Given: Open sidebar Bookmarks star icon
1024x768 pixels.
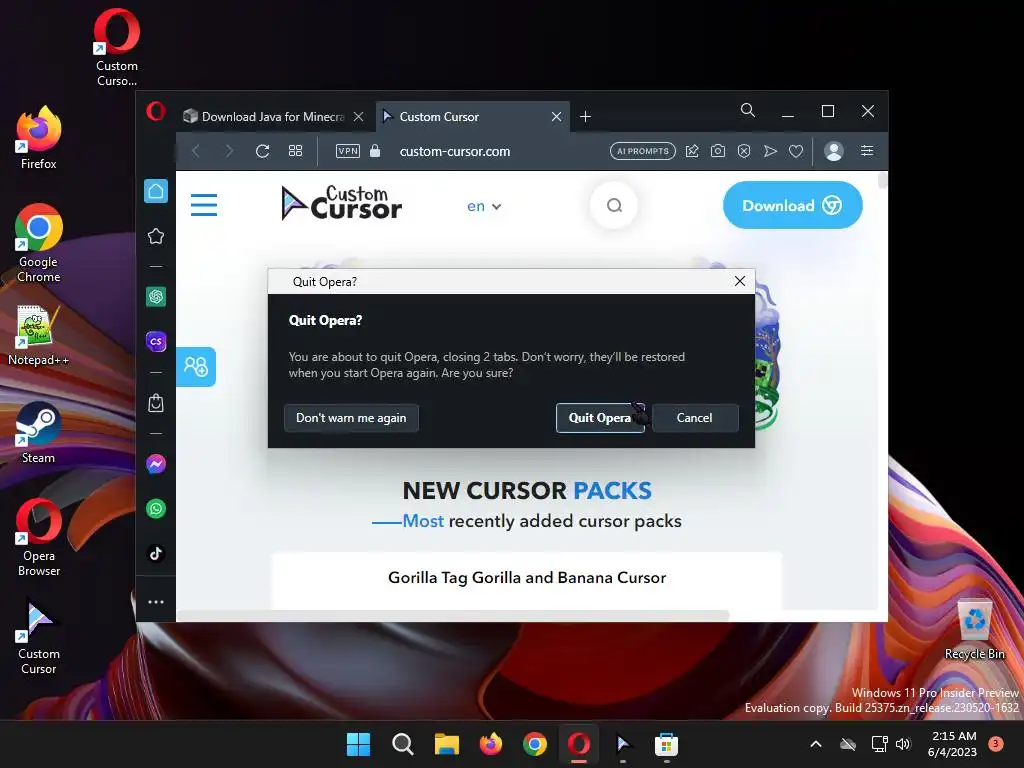Looking at the screenshot, I should (x=156, y=236).
